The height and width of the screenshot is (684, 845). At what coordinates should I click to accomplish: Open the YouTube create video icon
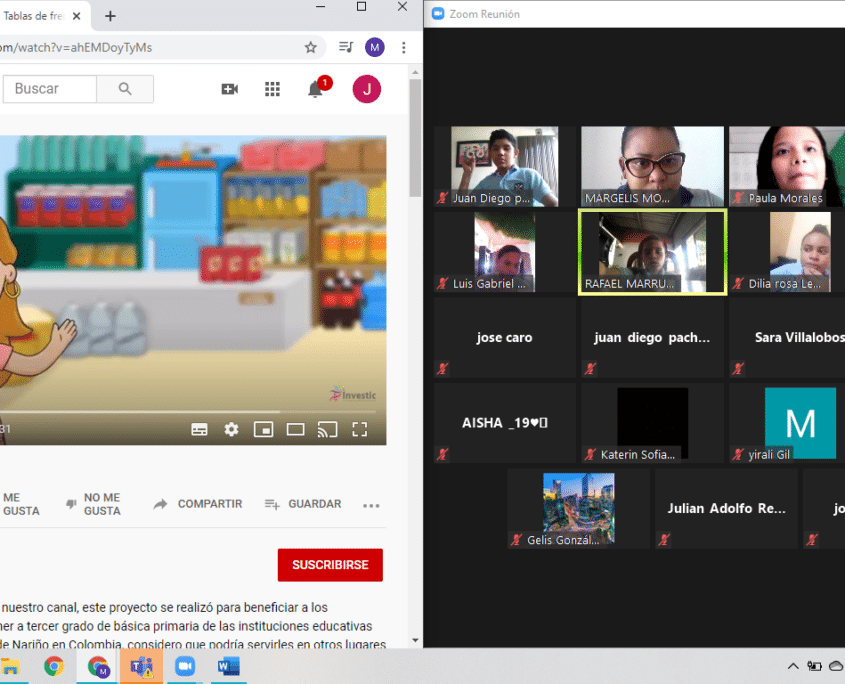pyautogui.click(x=230, y=89)
